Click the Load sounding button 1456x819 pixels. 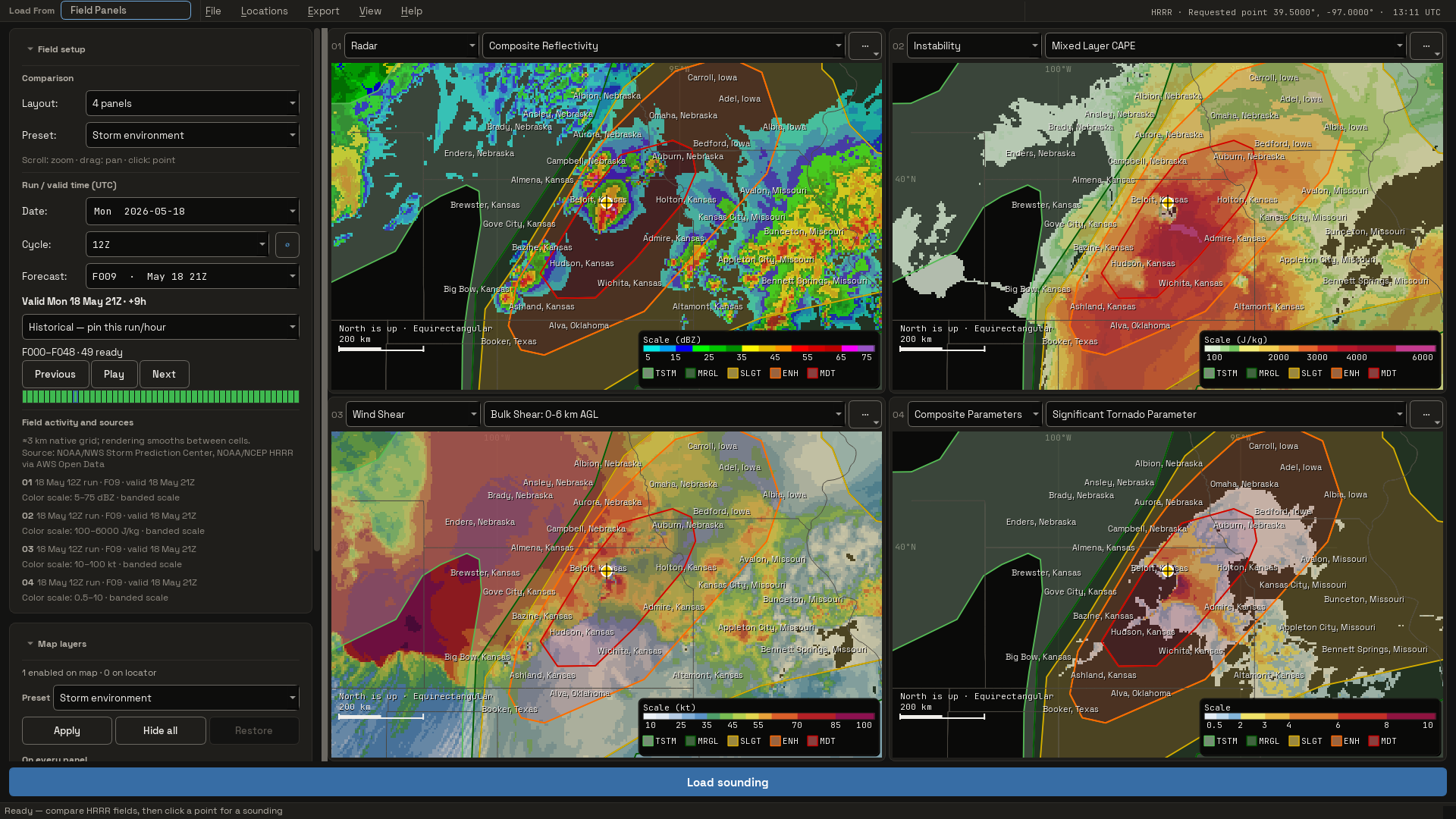click(727, 783)
